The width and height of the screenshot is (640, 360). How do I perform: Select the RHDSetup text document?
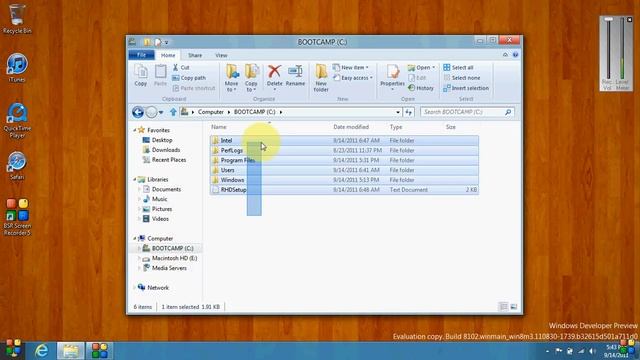[x=344, y=190]
